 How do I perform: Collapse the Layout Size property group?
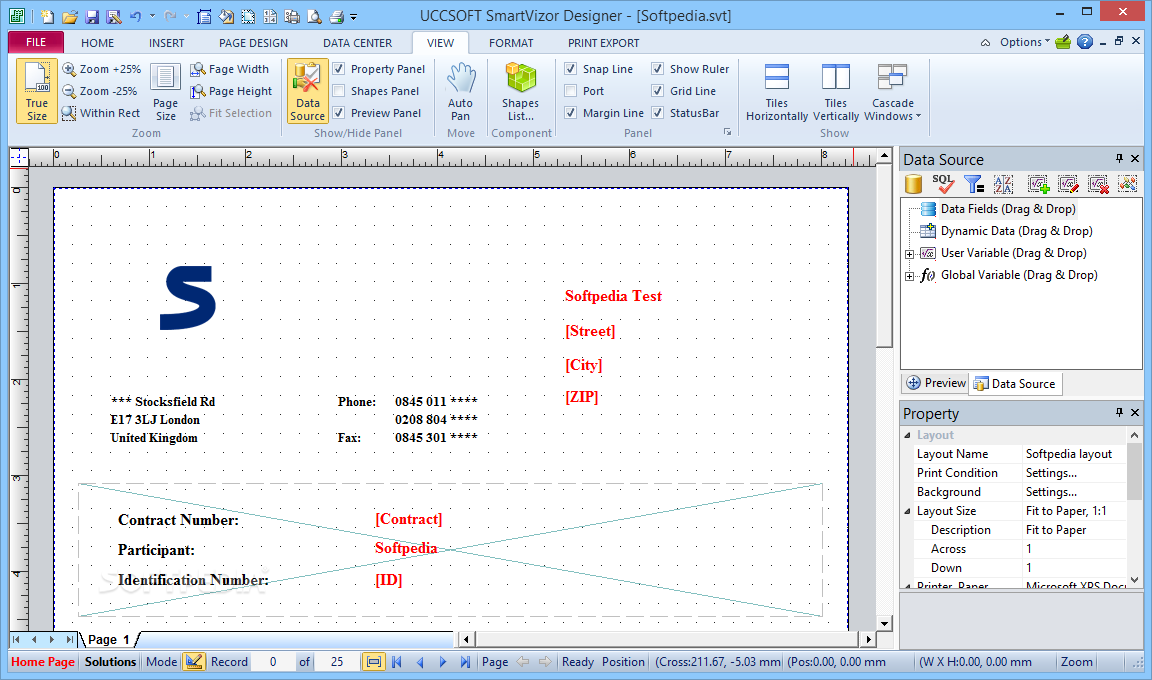(907, 511)
